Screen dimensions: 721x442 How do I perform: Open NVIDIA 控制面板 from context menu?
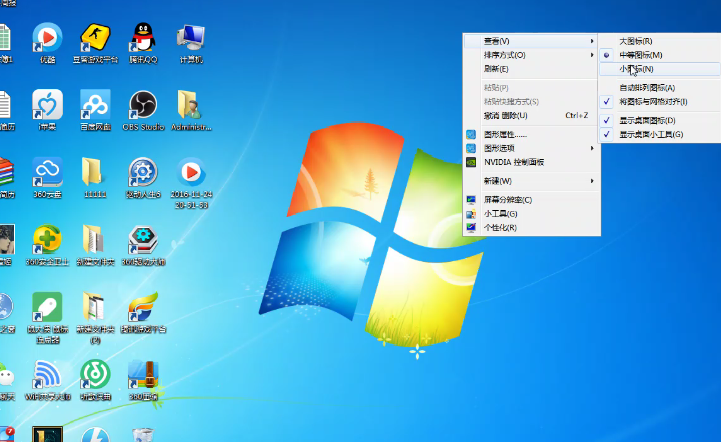[531, 162]
